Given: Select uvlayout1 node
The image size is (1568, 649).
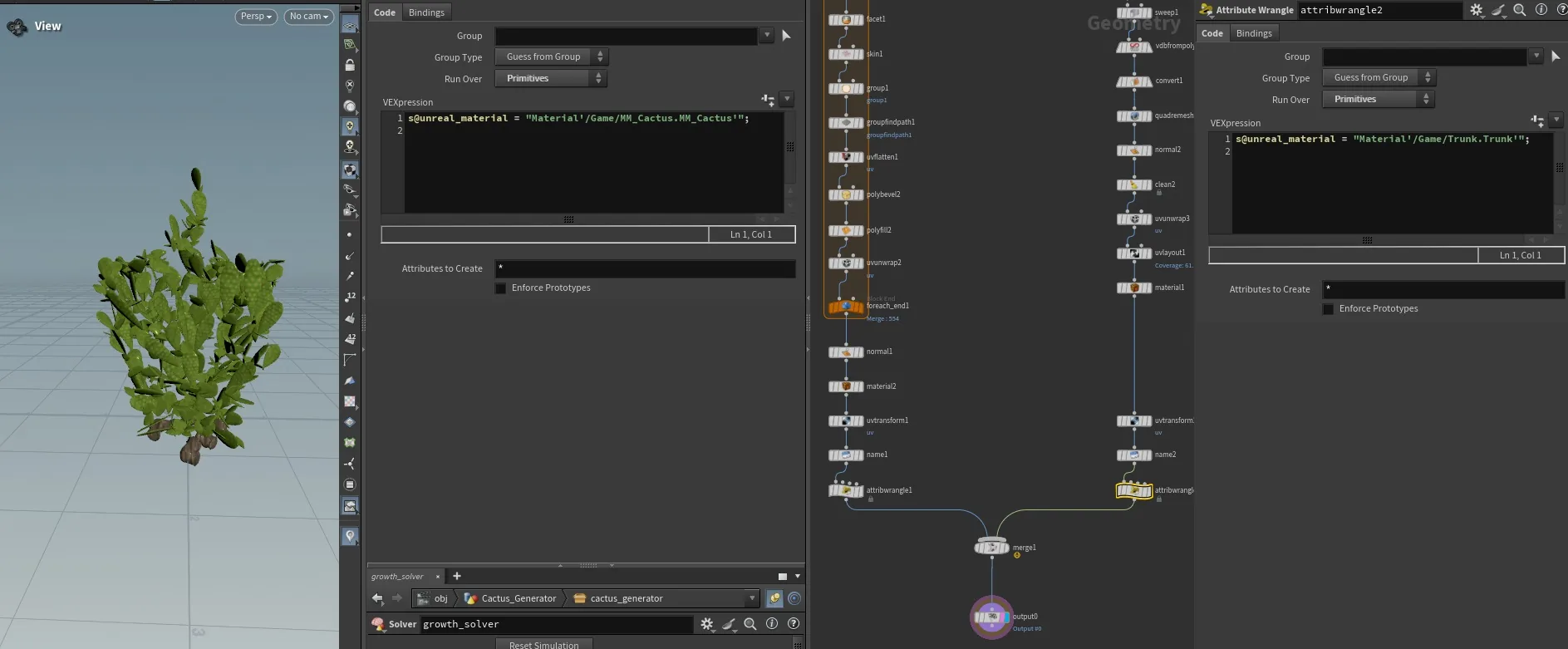Looking at the screenshot, I should [x=1134, y=253].
